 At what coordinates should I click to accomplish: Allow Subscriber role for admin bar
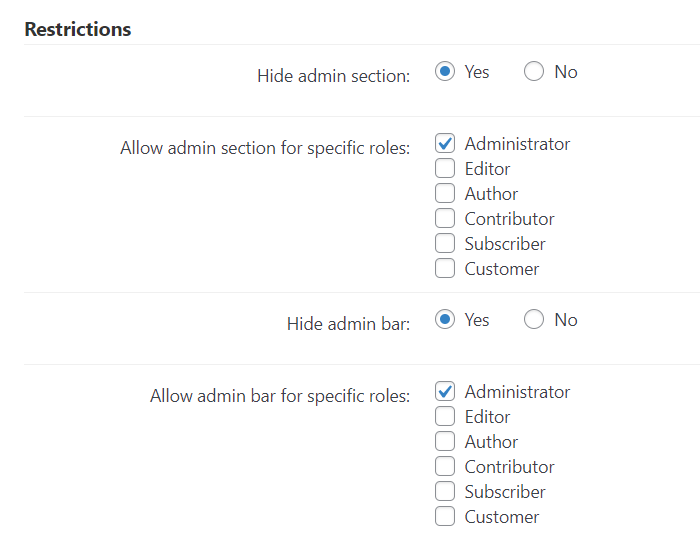click(x=446, y=492)
